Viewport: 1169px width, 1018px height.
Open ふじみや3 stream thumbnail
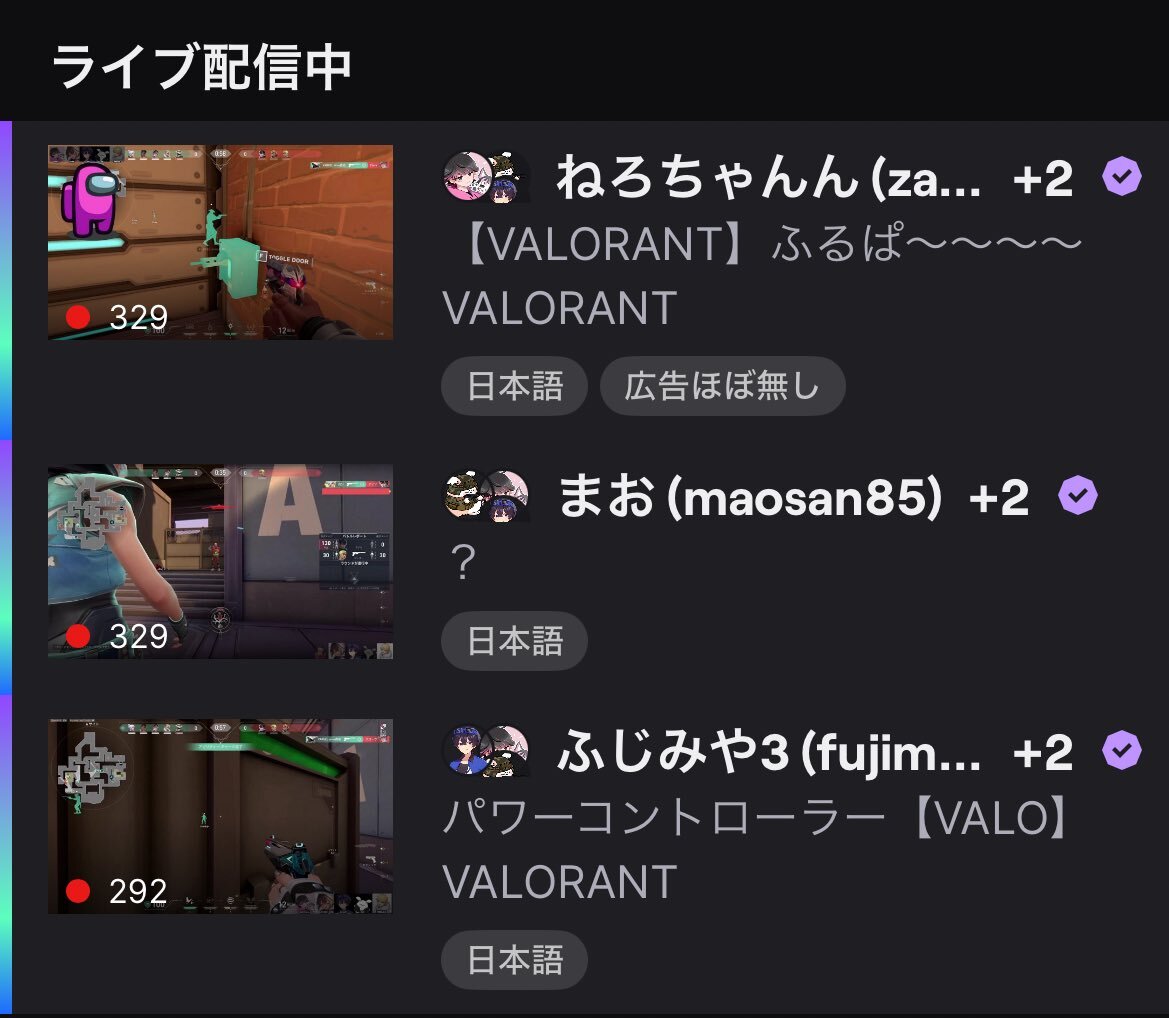(x=221, y=817)
